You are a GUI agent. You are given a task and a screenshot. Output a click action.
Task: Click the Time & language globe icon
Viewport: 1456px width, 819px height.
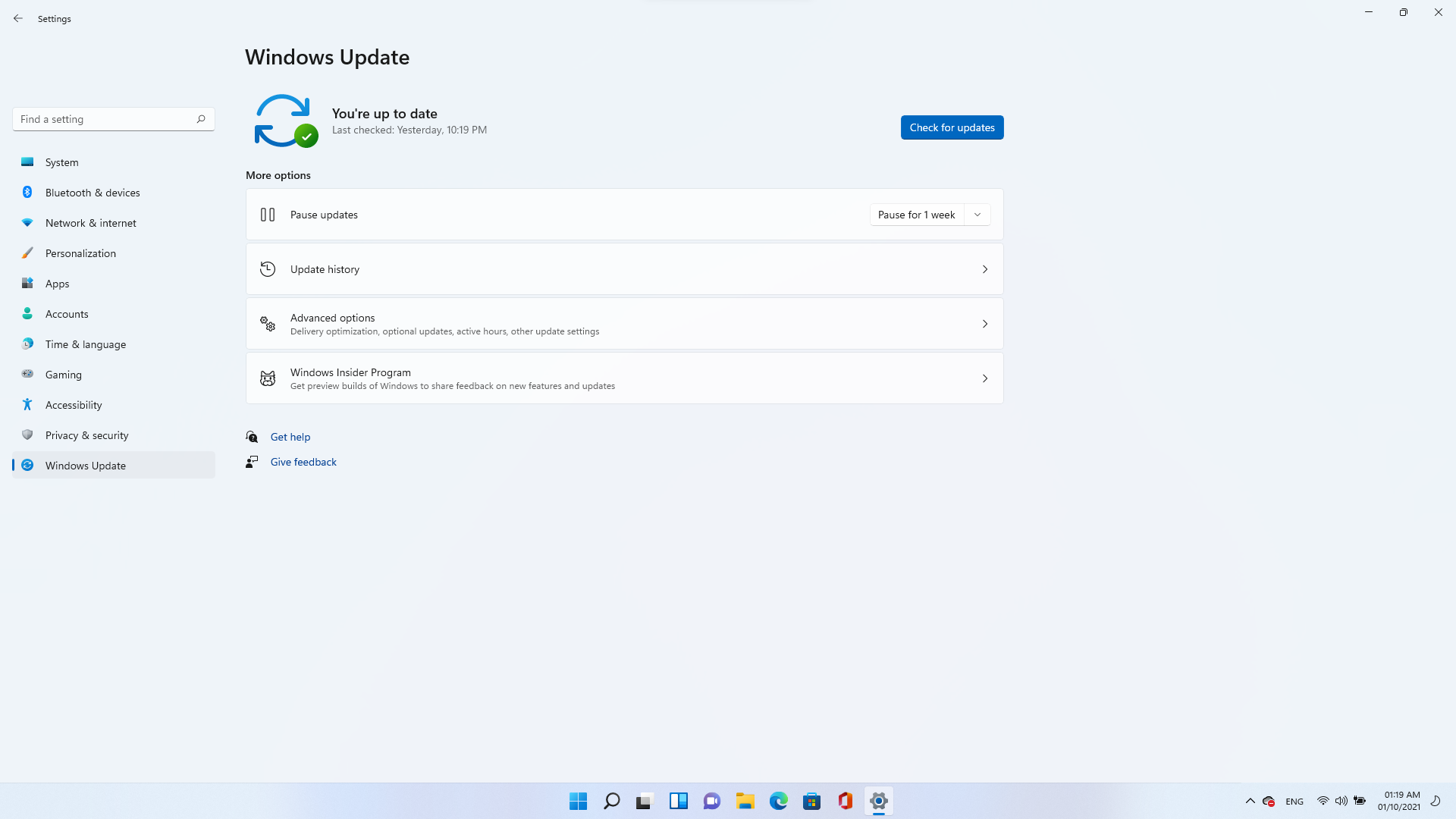coord(27,344)
